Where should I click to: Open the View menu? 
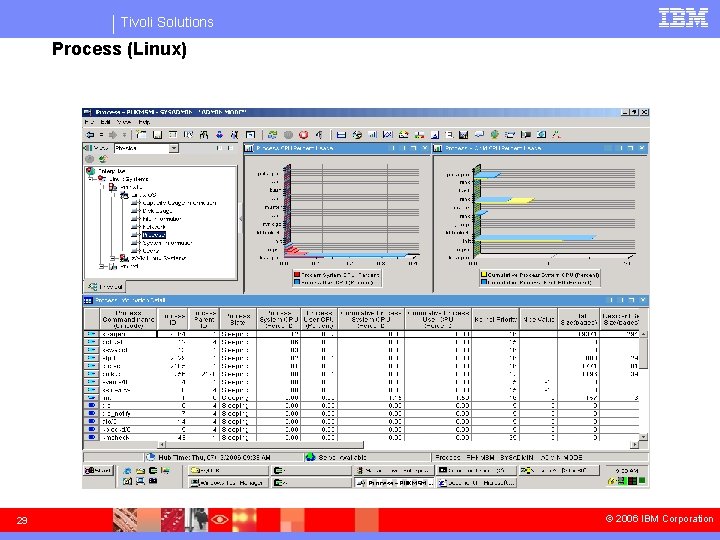pyautogui.click(x=124, y=122)
